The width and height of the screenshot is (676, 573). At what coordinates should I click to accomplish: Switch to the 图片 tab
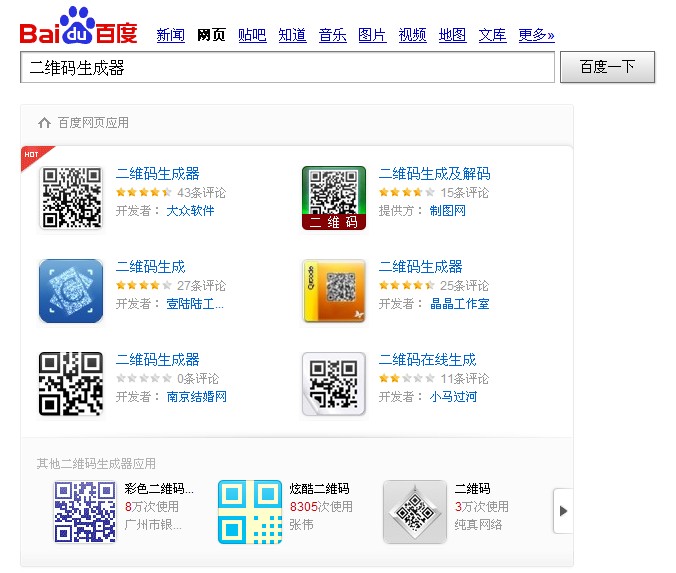(372, 35)
